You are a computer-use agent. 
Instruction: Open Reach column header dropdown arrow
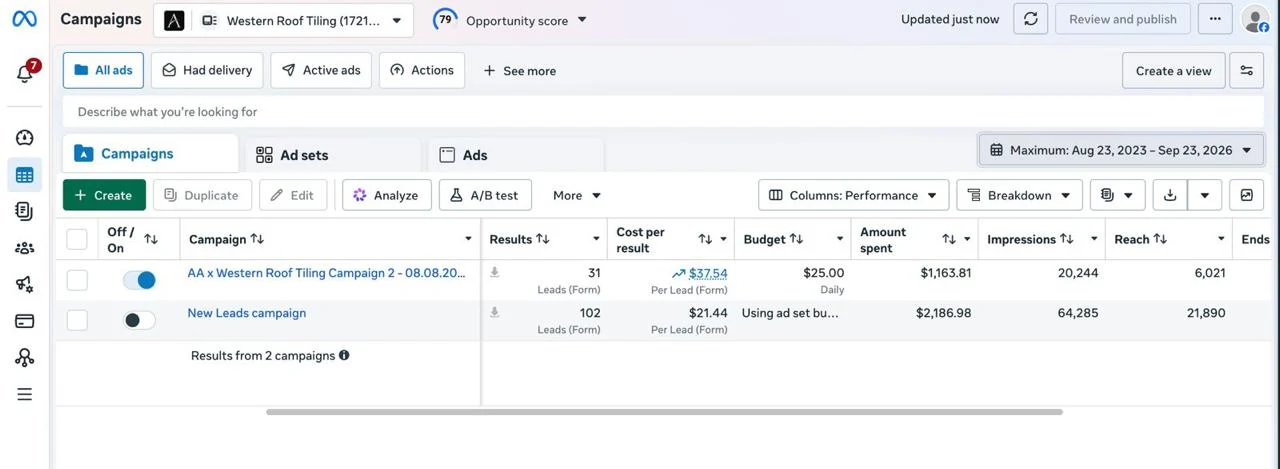pos(1221,239)
